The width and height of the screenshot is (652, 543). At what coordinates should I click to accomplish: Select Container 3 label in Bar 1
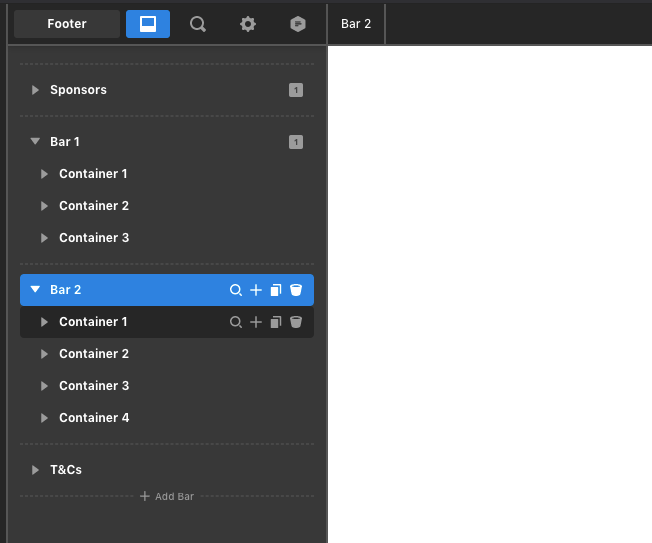tap(94, 238)
